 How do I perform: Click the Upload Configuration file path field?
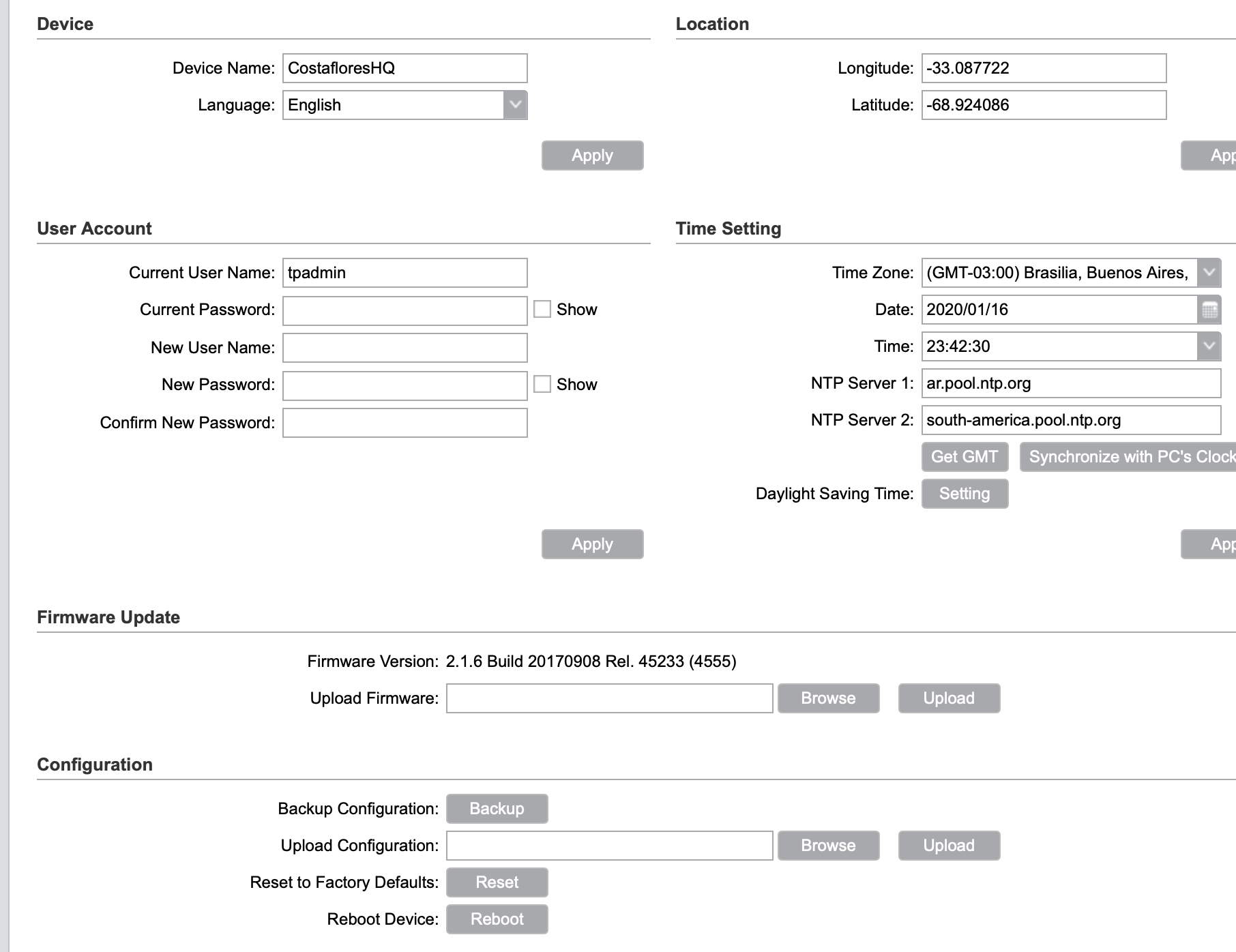pos(610,846)
